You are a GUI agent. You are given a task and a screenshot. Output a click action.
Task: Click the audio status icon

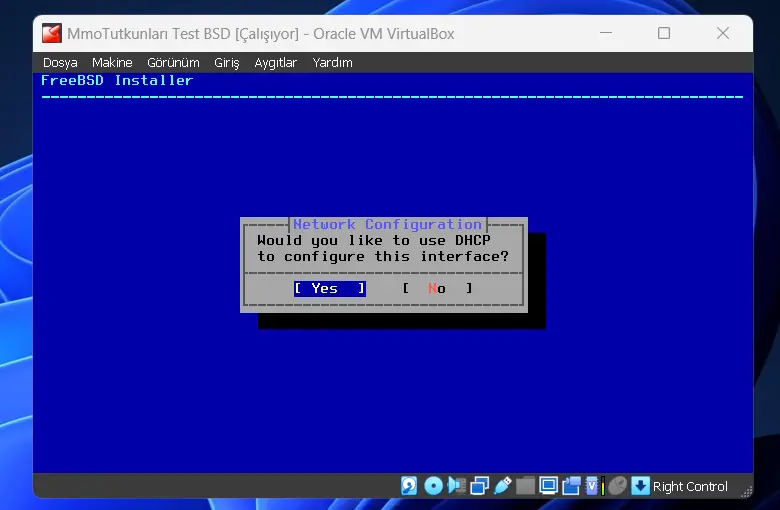(x=457, y=486)
